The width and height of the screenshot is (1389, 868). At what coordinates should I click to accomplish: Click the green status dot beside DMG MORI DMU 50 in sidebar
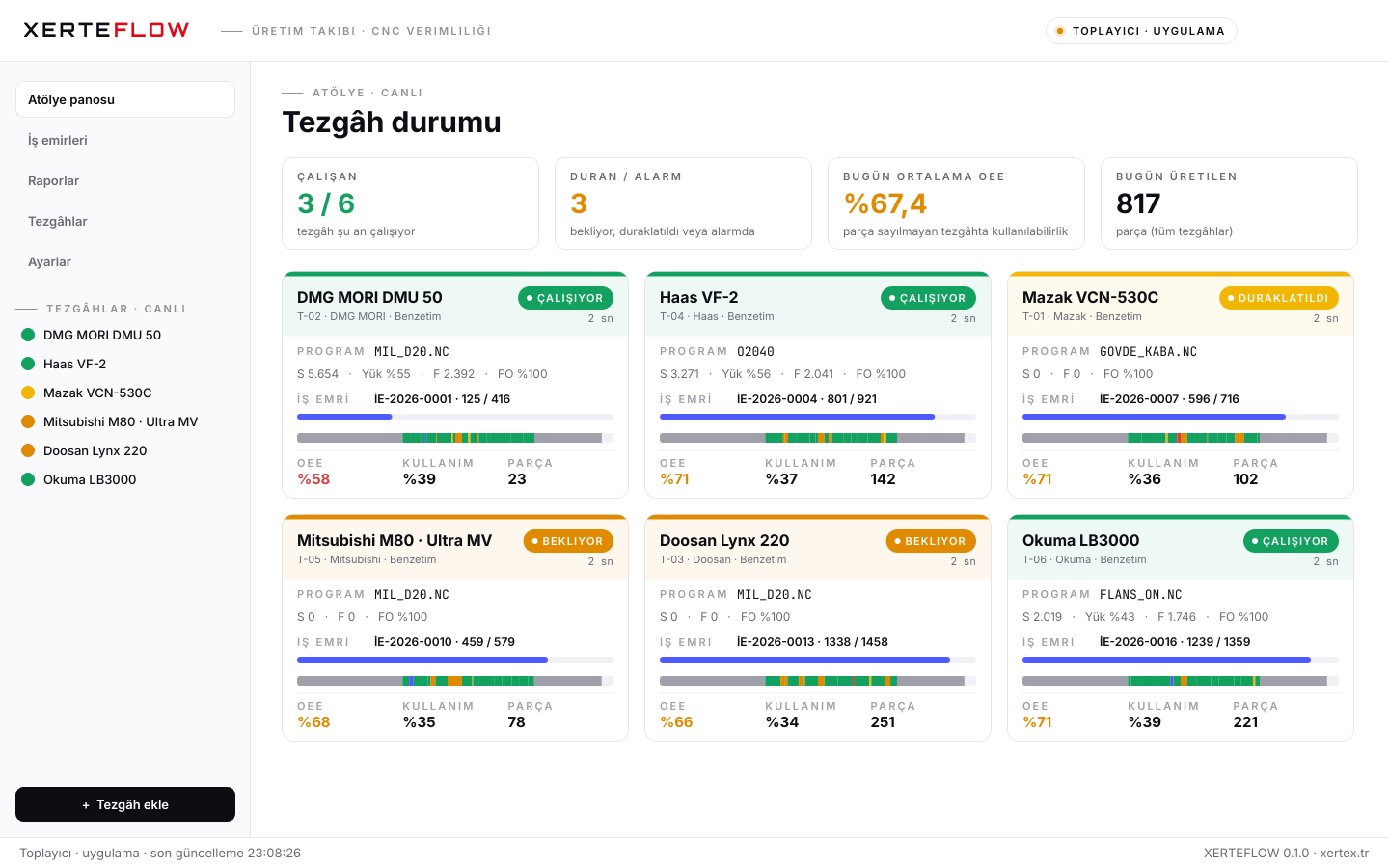tap(28, 335)
